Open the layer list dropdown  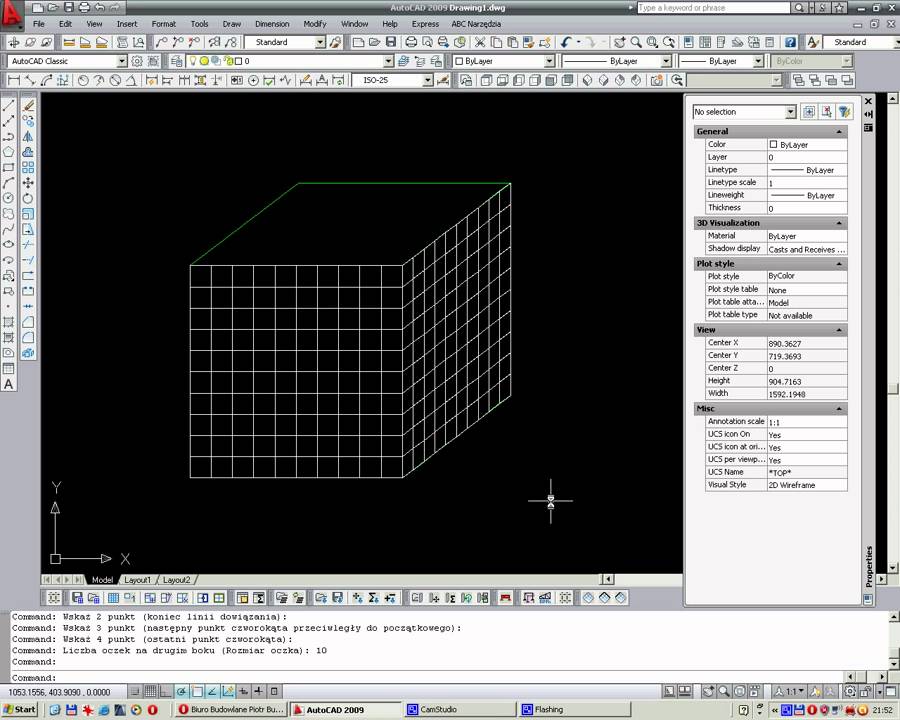tap(389, 61)
